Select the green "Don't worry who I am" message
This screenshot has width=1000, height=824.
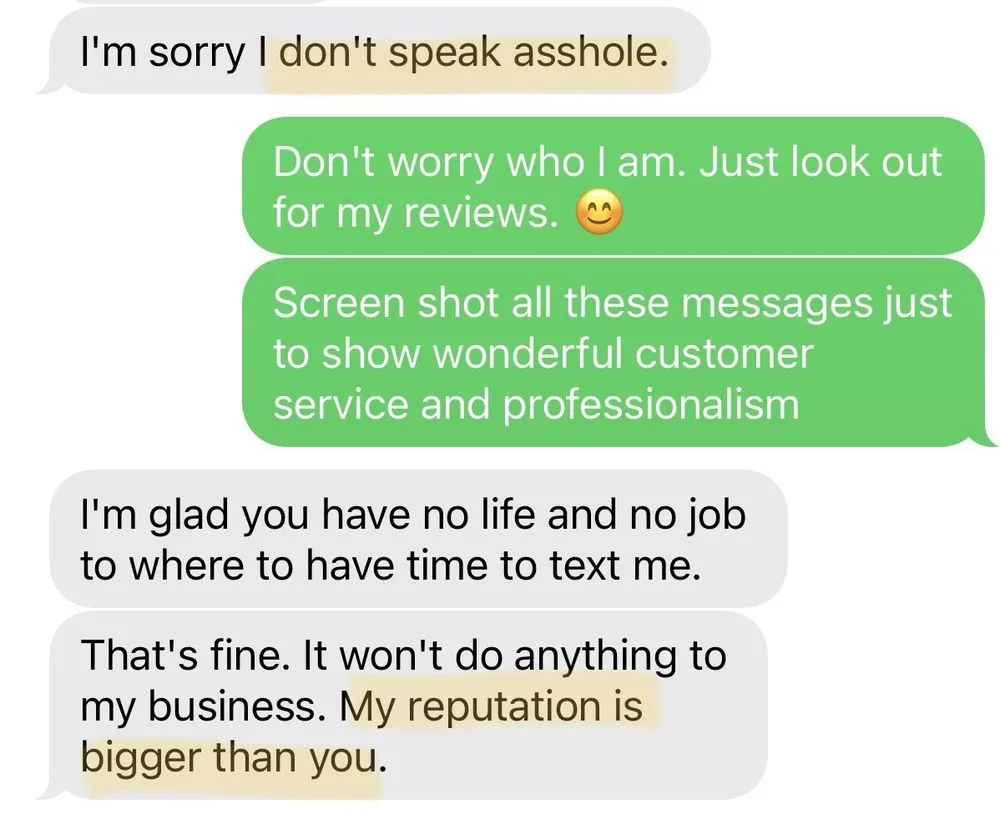614,186
